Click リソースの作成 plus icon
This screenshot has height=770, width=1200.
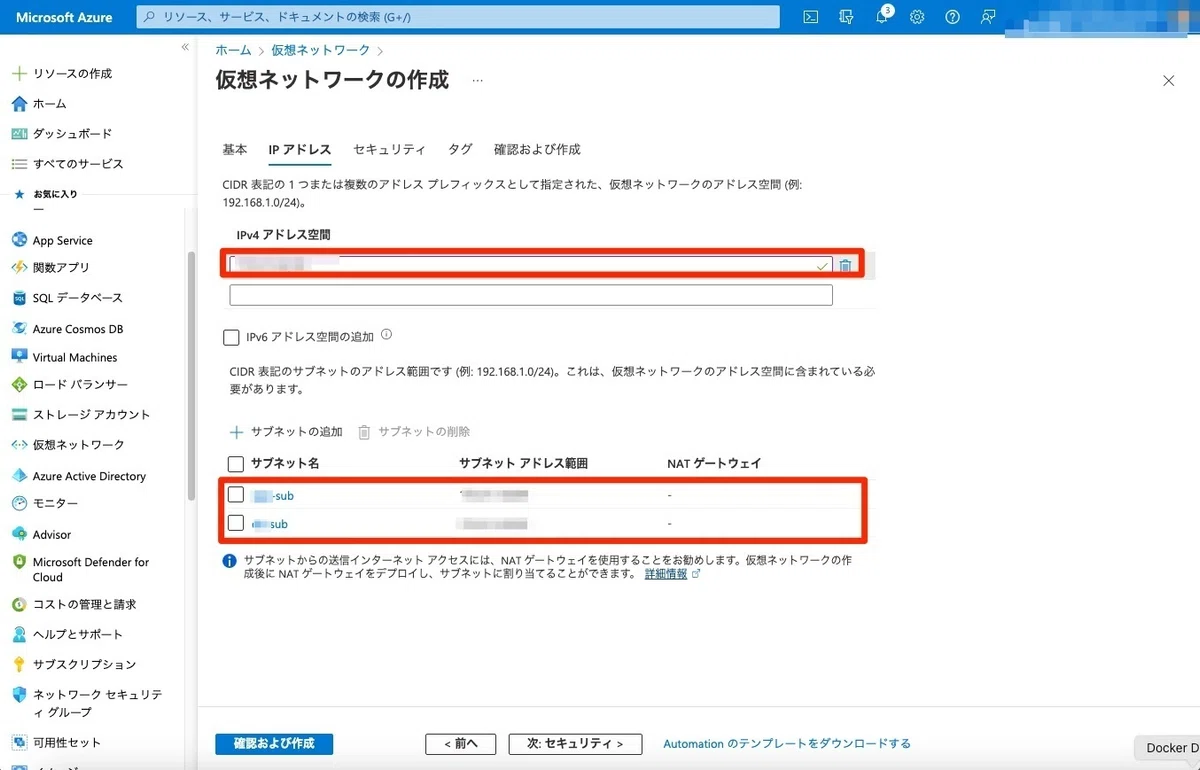[18, 74]
